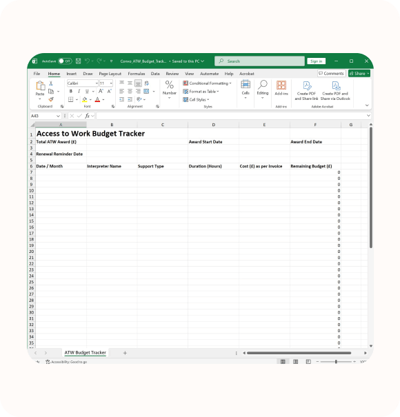Add a new sheet with plus button

click(x=125, y=353)
